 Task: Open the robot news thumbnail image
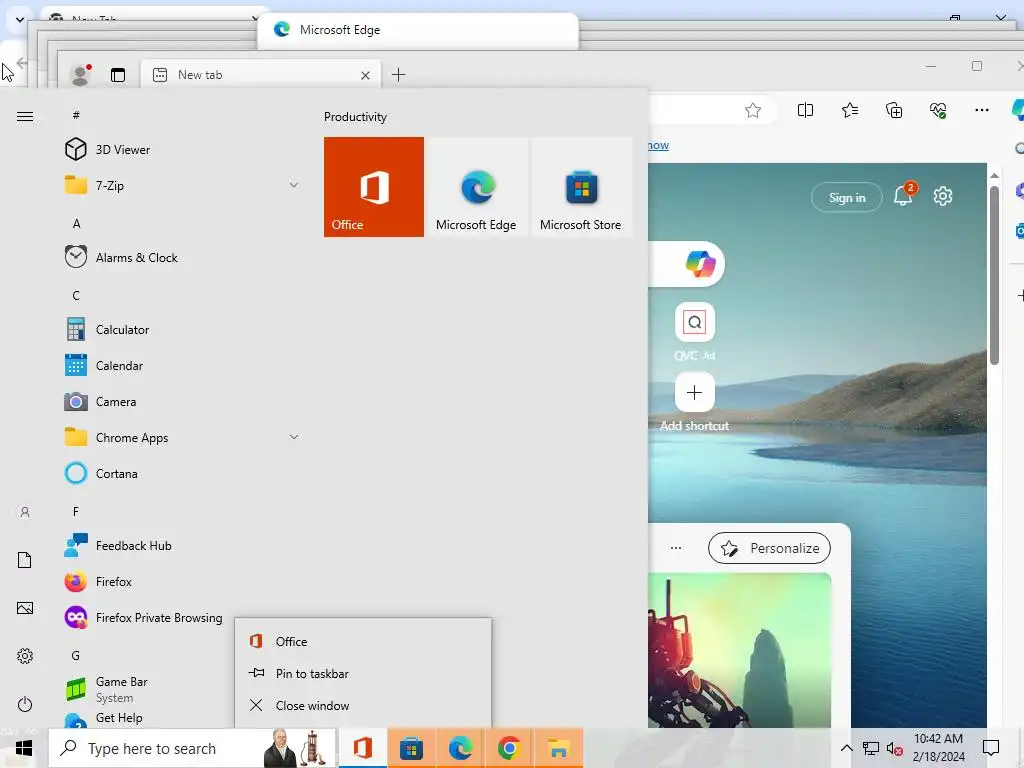[740, 650]
